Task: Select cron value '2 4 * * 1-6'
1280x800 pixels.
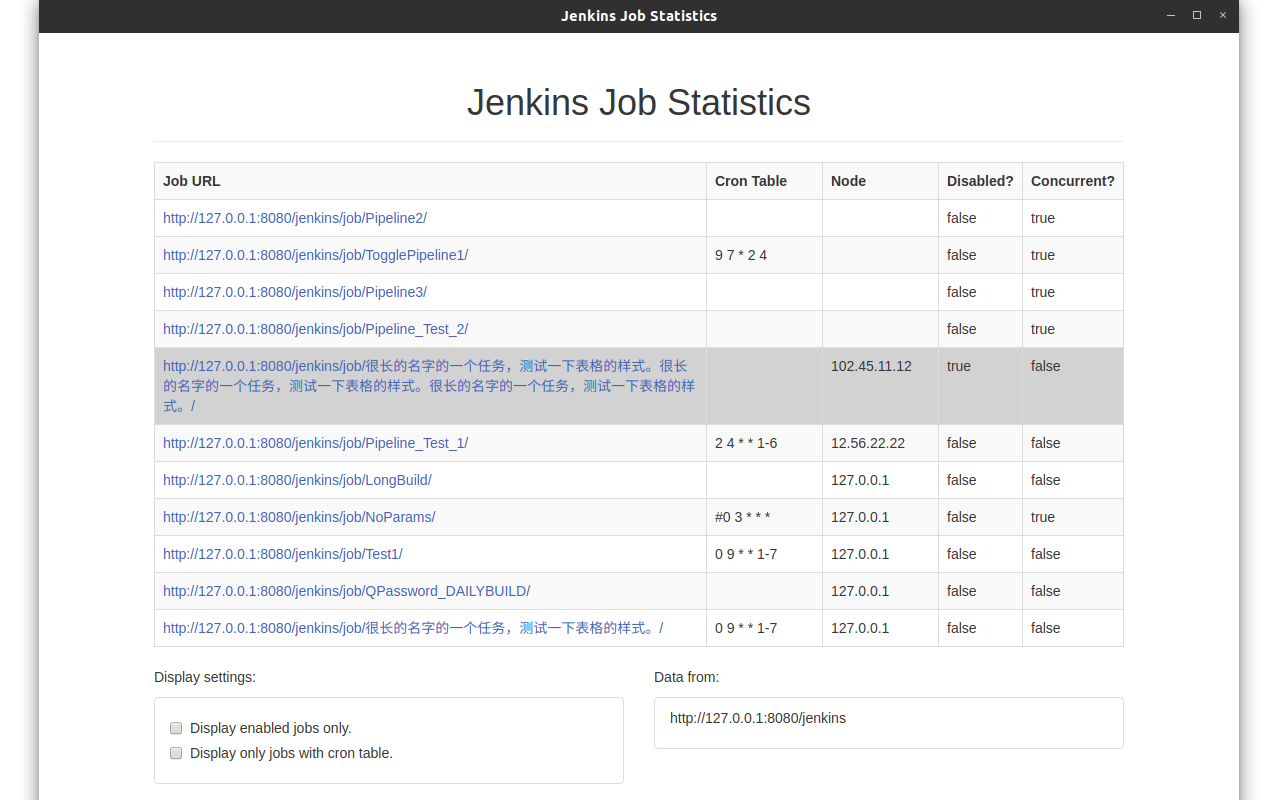Action: [x=746, y=443]
